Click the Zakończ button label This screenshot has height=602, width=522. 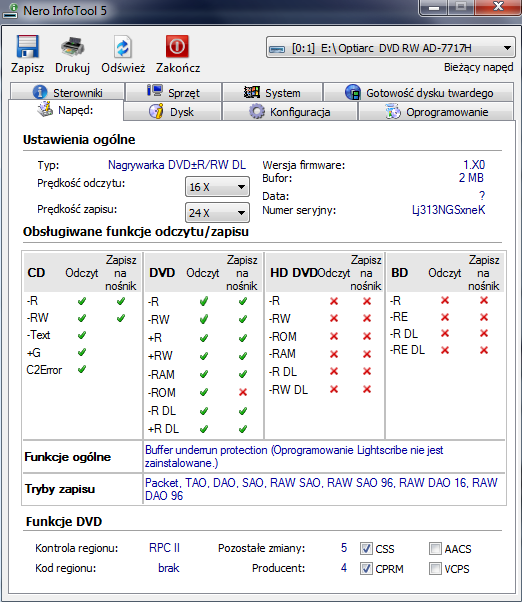tap(178, 68)
